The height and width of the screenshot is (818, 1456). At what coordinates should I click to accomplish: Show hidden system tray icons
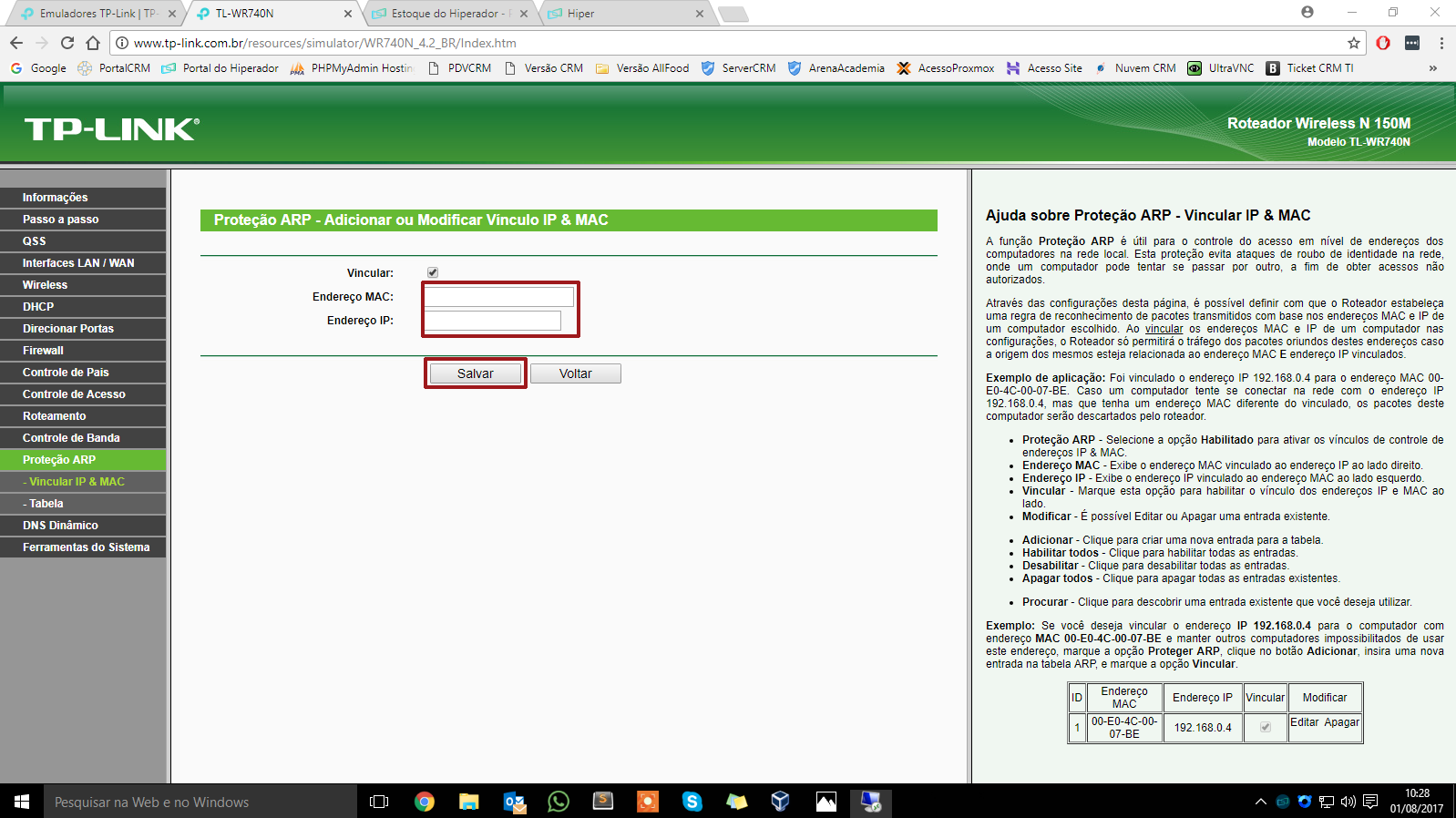point(1260,802)
